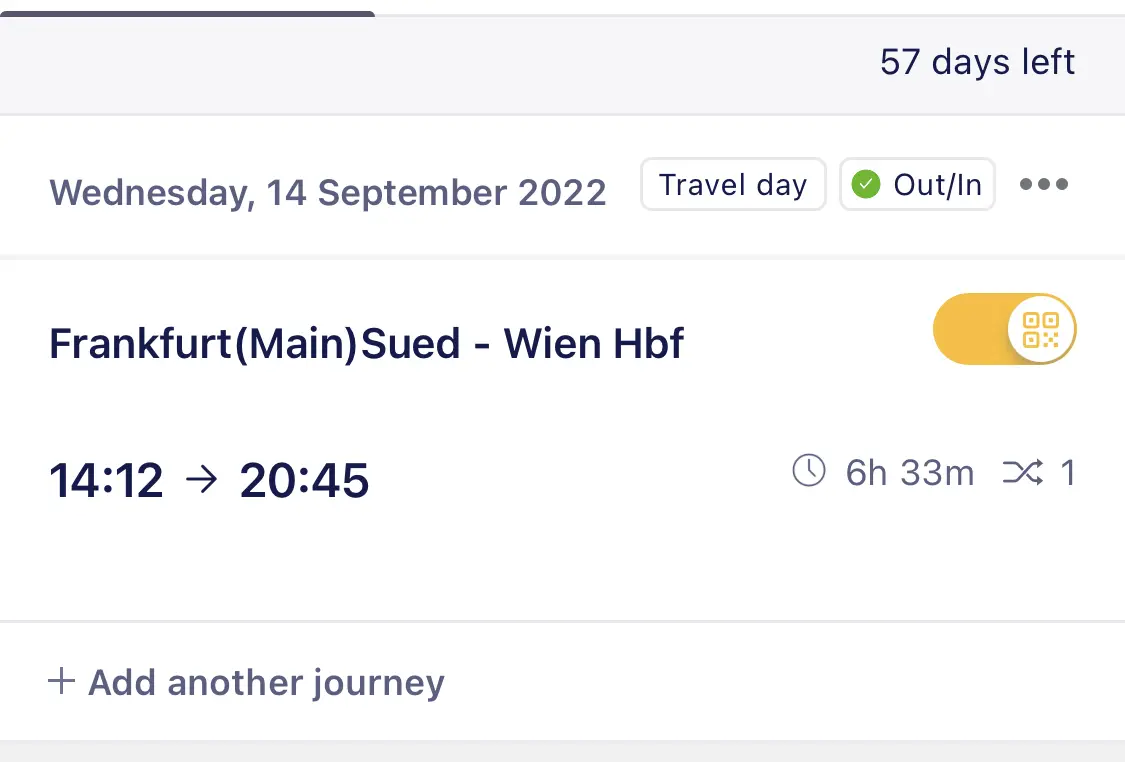Select the Out/In badge
The width and height of the screenshot is (1125, 762).
coord(917,185)
